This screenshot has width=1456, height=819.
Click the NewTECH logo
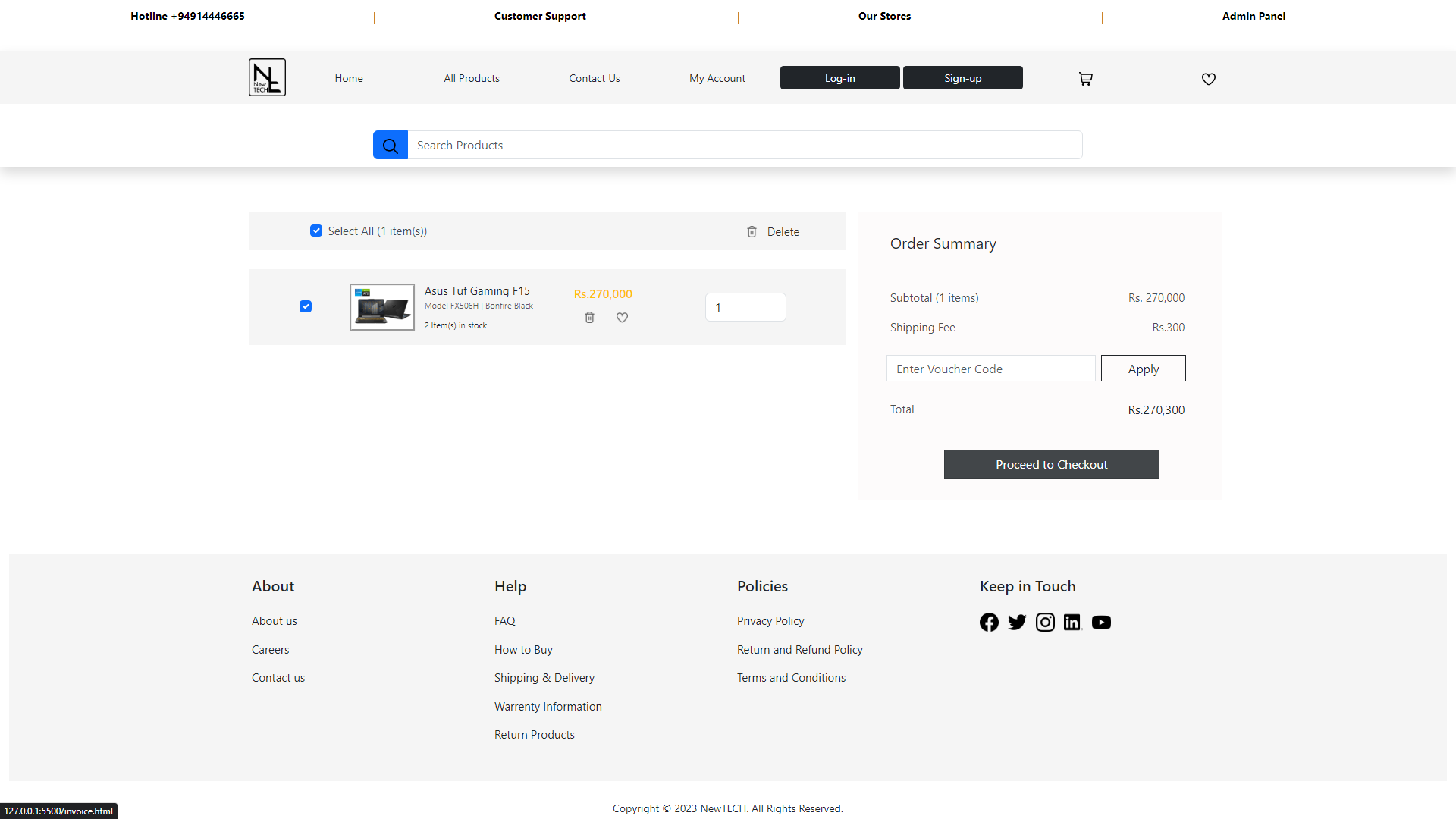click(x=267, y=77)
